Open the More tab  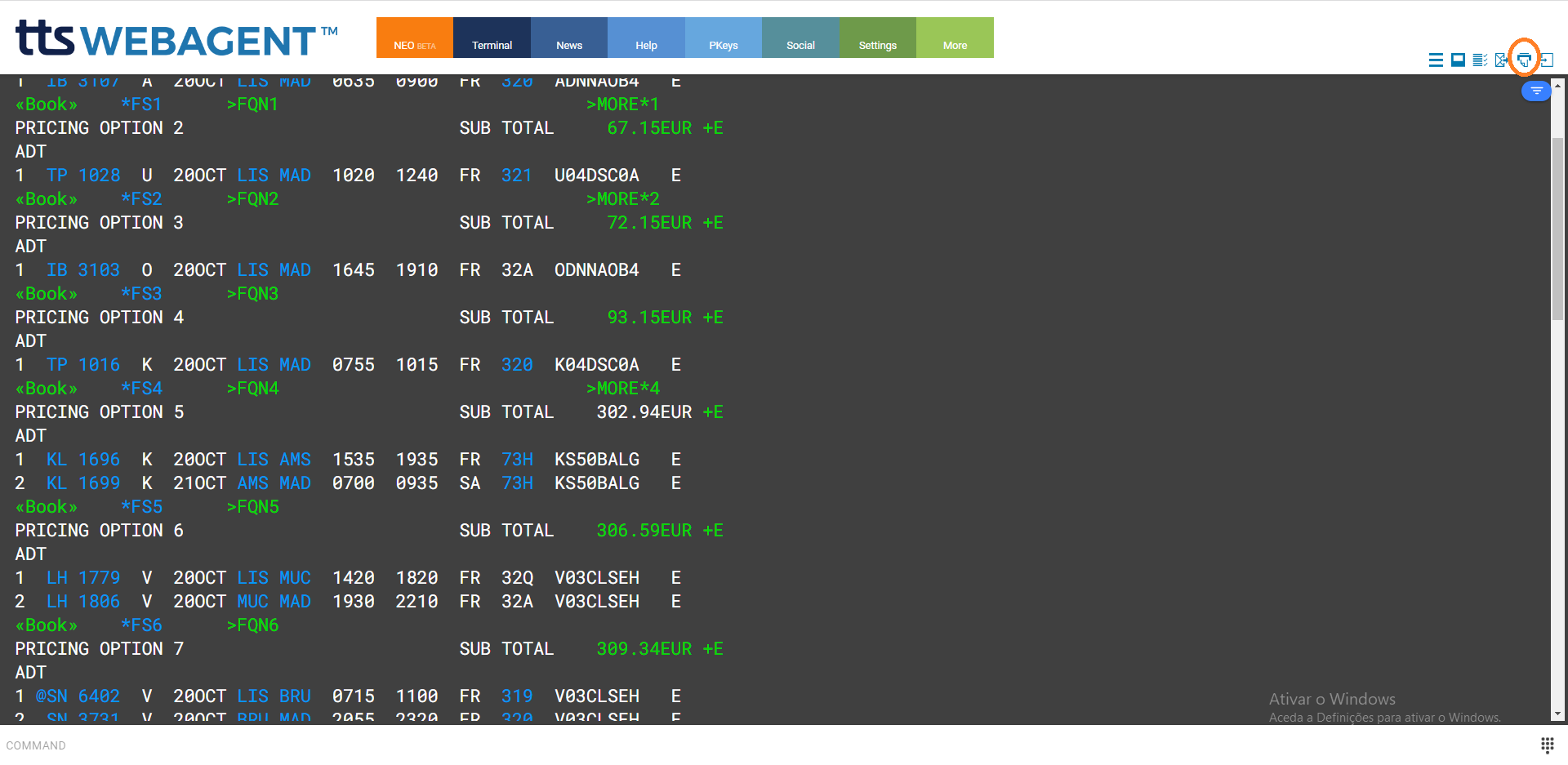pos(955,38)
